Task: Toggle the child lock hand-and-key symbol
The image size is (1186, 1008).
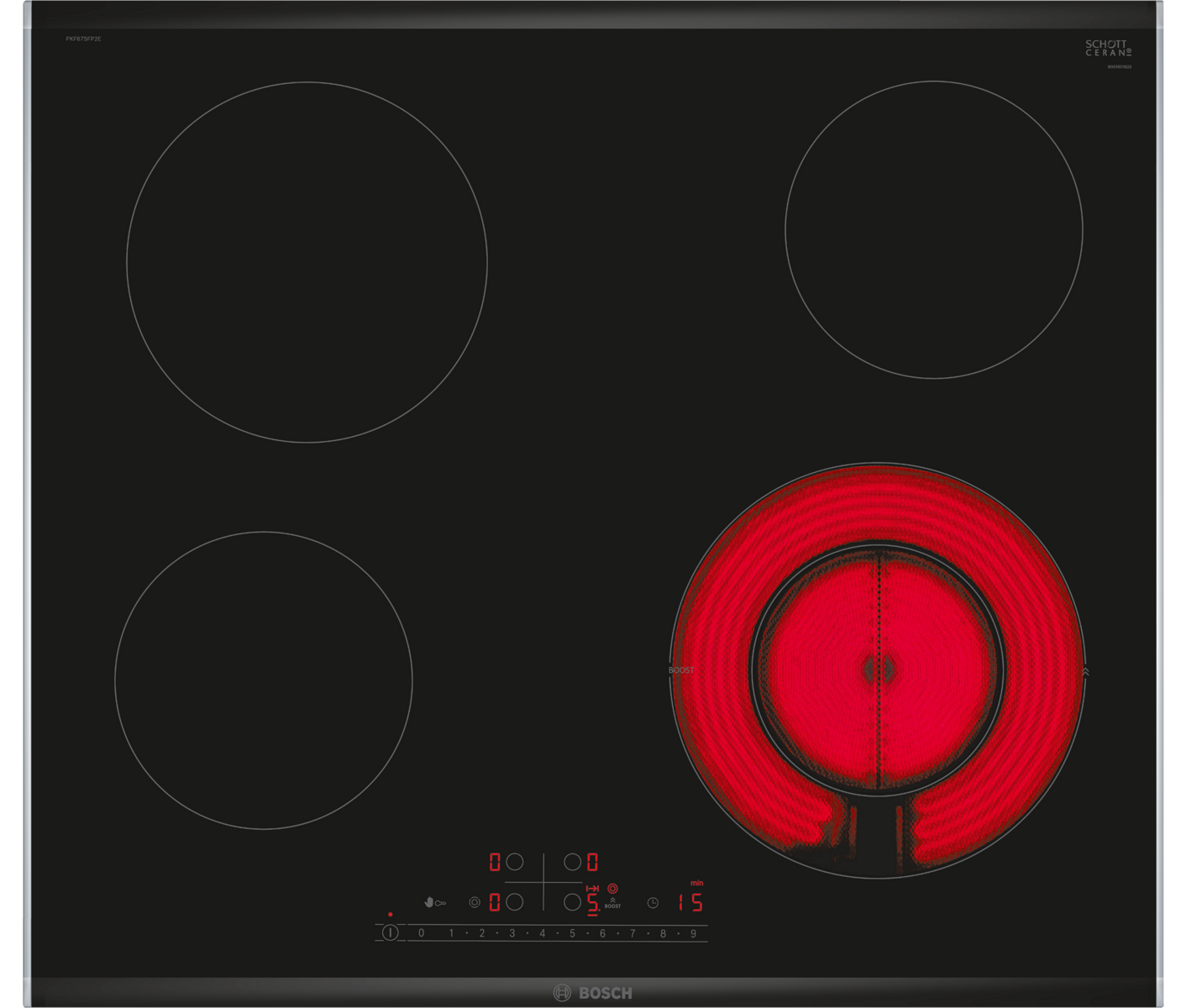Action: [434, 902]
